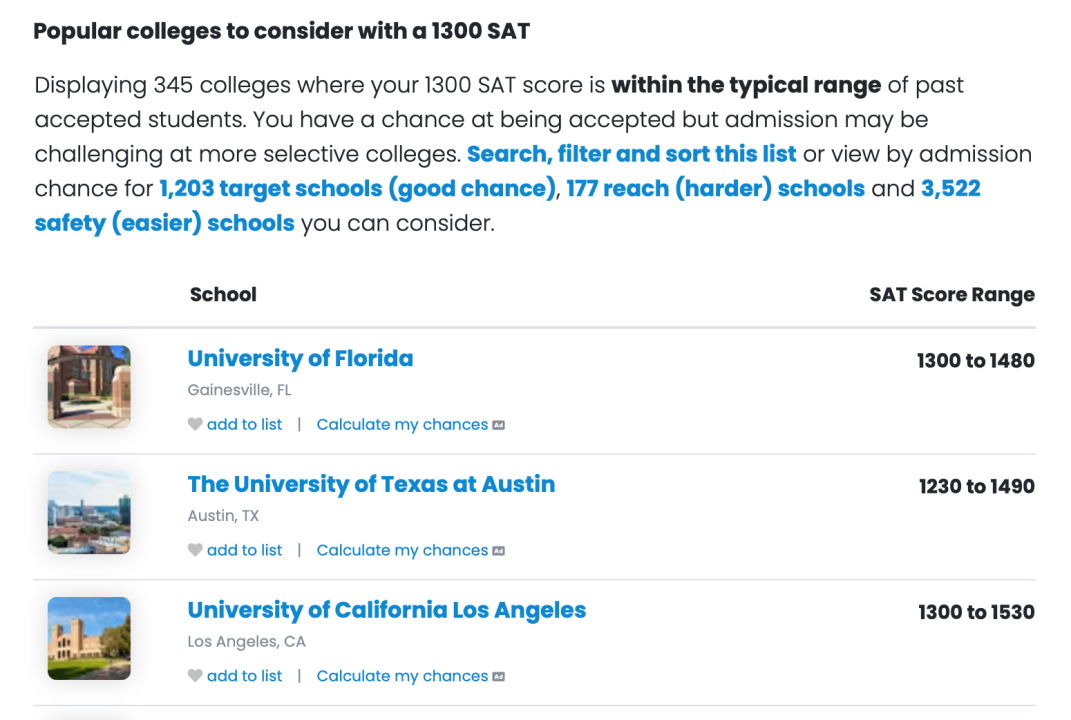
Task: Click heart icon for UT Austin
Action: (195, 550)
